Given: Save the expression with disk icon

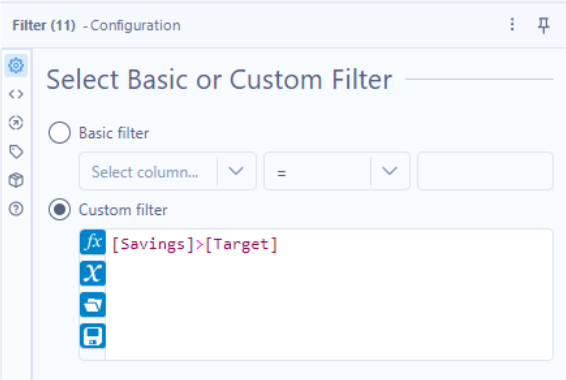Looking at the screenshot, I should coord(93,336).
